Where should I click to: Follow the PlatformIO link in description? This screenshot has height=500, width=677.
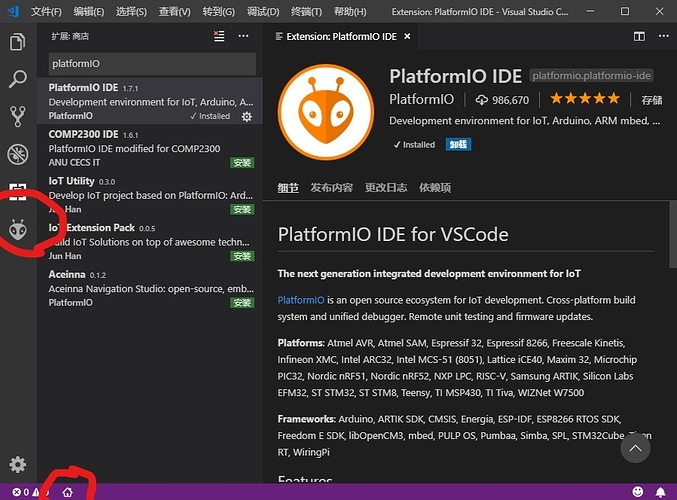301,300
